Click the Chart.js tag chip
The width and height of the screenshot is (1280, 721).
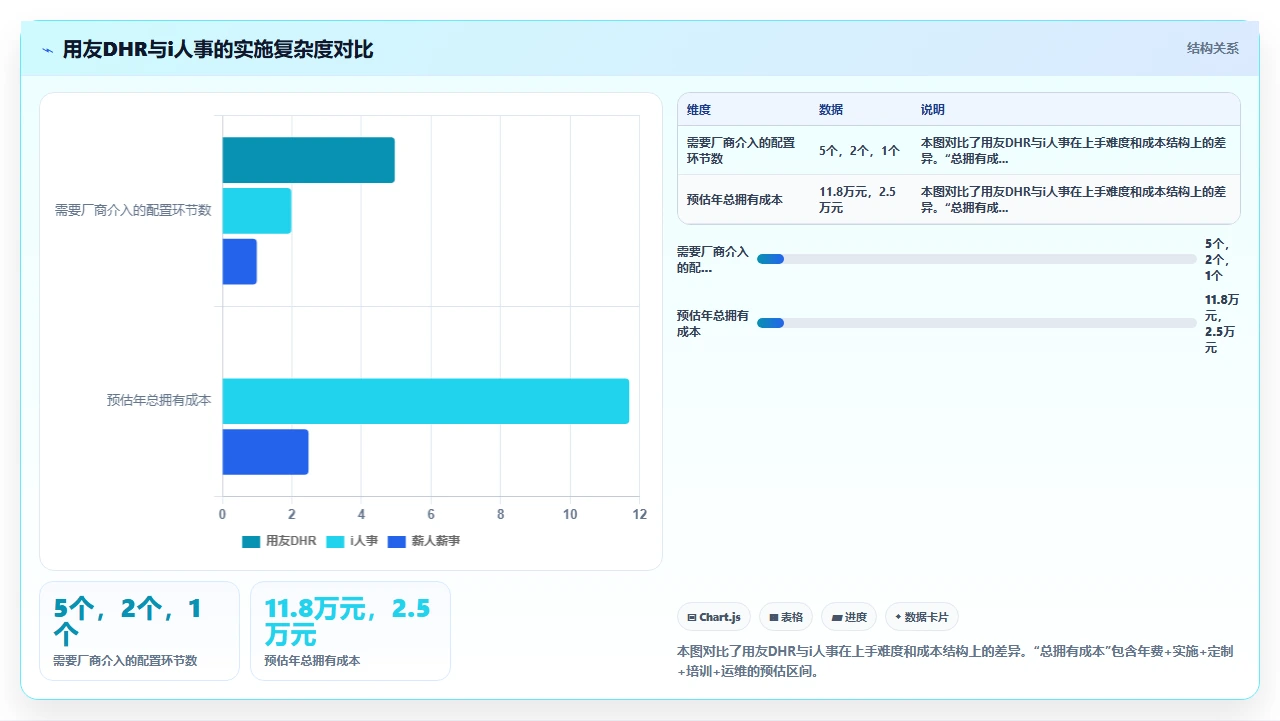point(714,617)
